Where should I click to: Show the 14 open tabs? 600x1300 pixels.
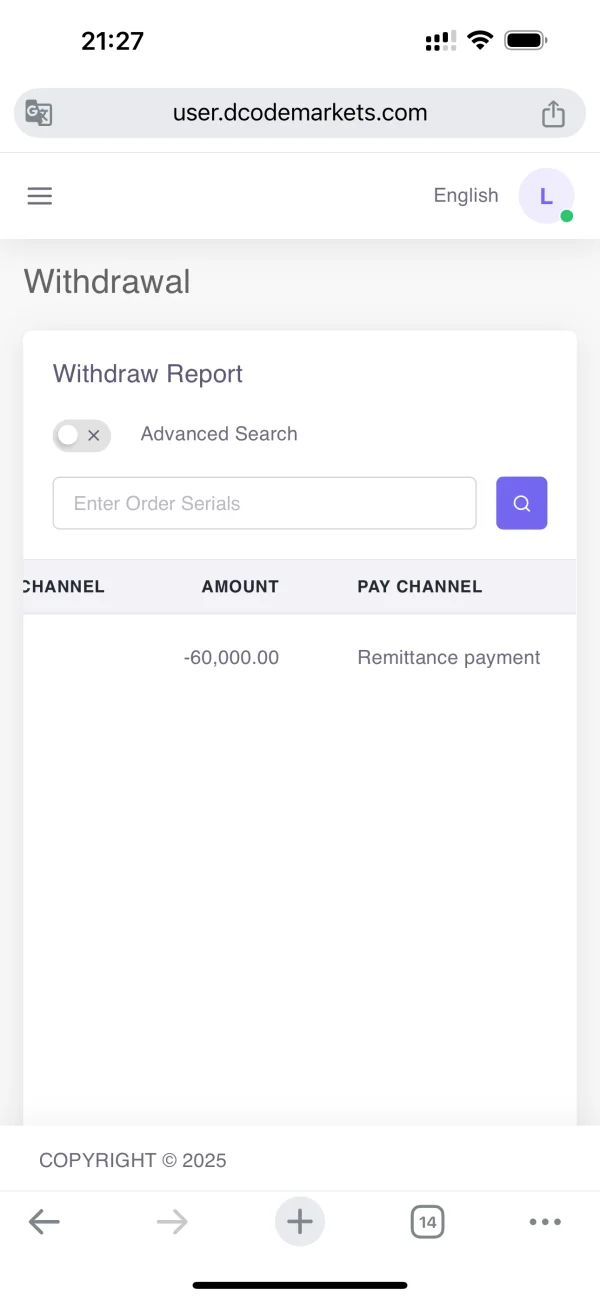click(427, 1221)
